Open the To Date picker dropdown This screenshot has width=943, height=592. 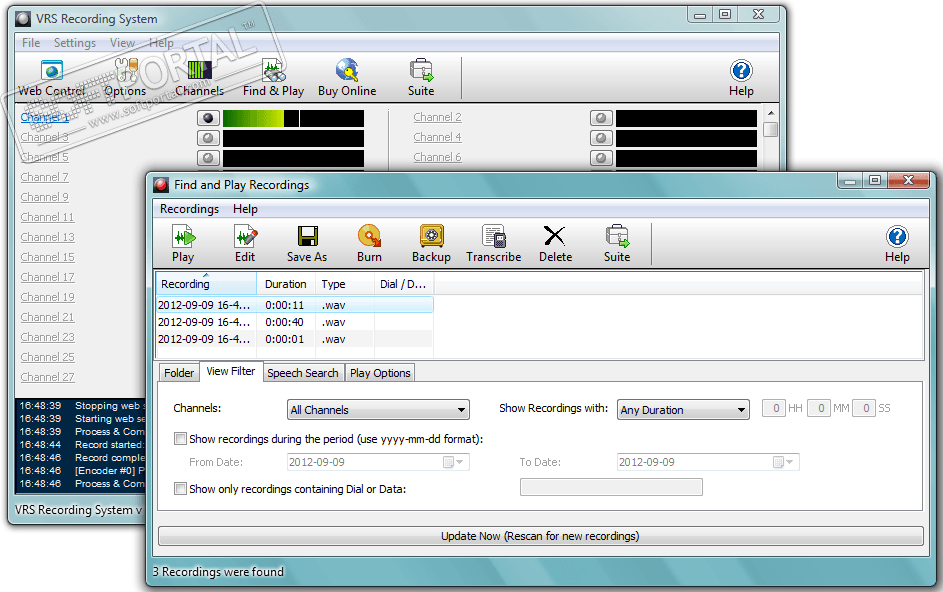783,462
